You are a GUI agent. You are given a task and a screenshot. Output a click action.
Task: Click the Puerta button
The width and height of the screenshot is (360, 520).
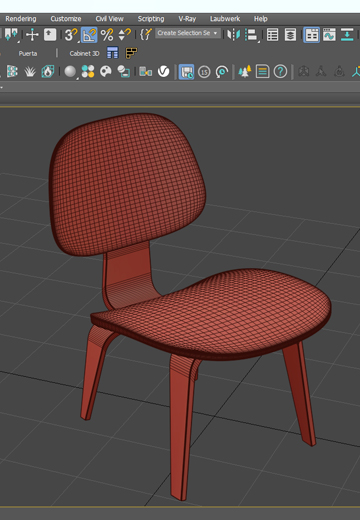point(28,53)
